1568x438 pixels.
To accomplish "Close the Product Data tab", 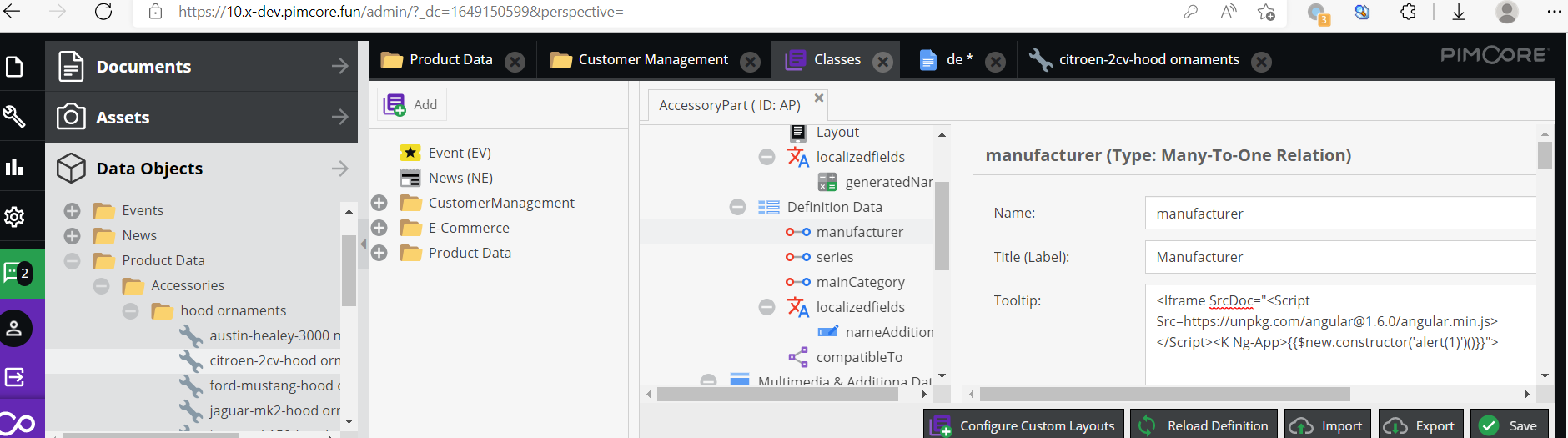I will click(515, 62).
